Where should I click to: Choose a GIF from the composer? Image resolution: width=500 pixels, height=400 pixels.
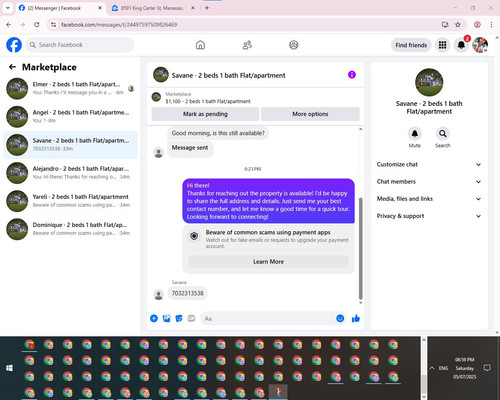191,318
